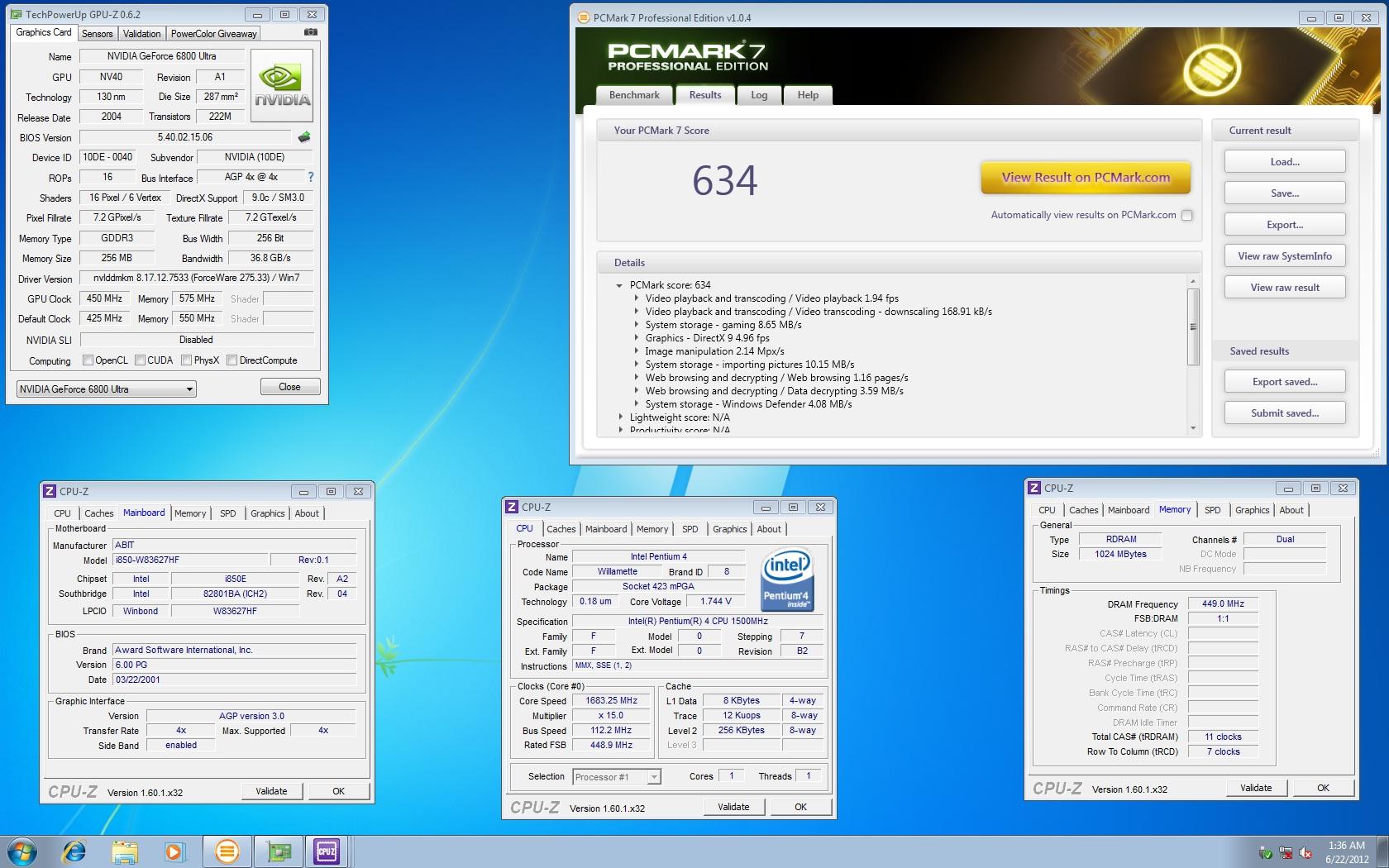Click the Details scrollbar up arrow
This screenshot has height=868, width=1389.
pyautogui.click(x=1193, y=282)
